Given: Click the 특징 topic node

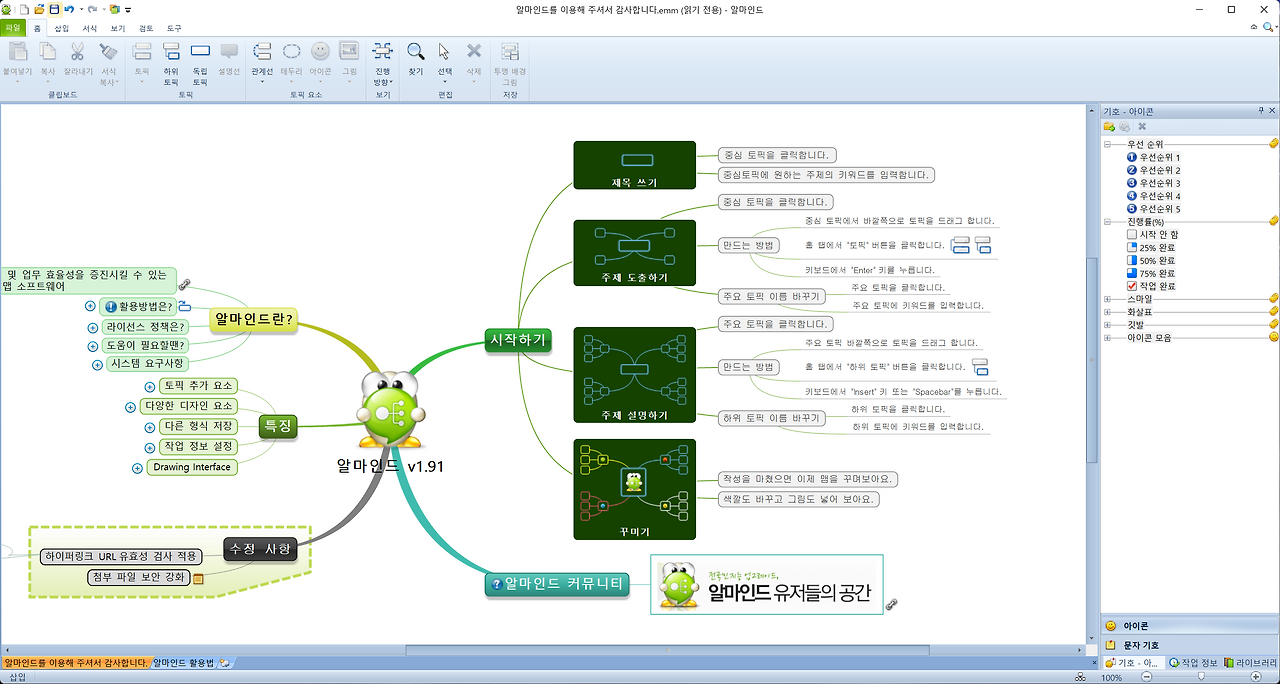Looking at the screenshot, I should (x=279, y=427).
